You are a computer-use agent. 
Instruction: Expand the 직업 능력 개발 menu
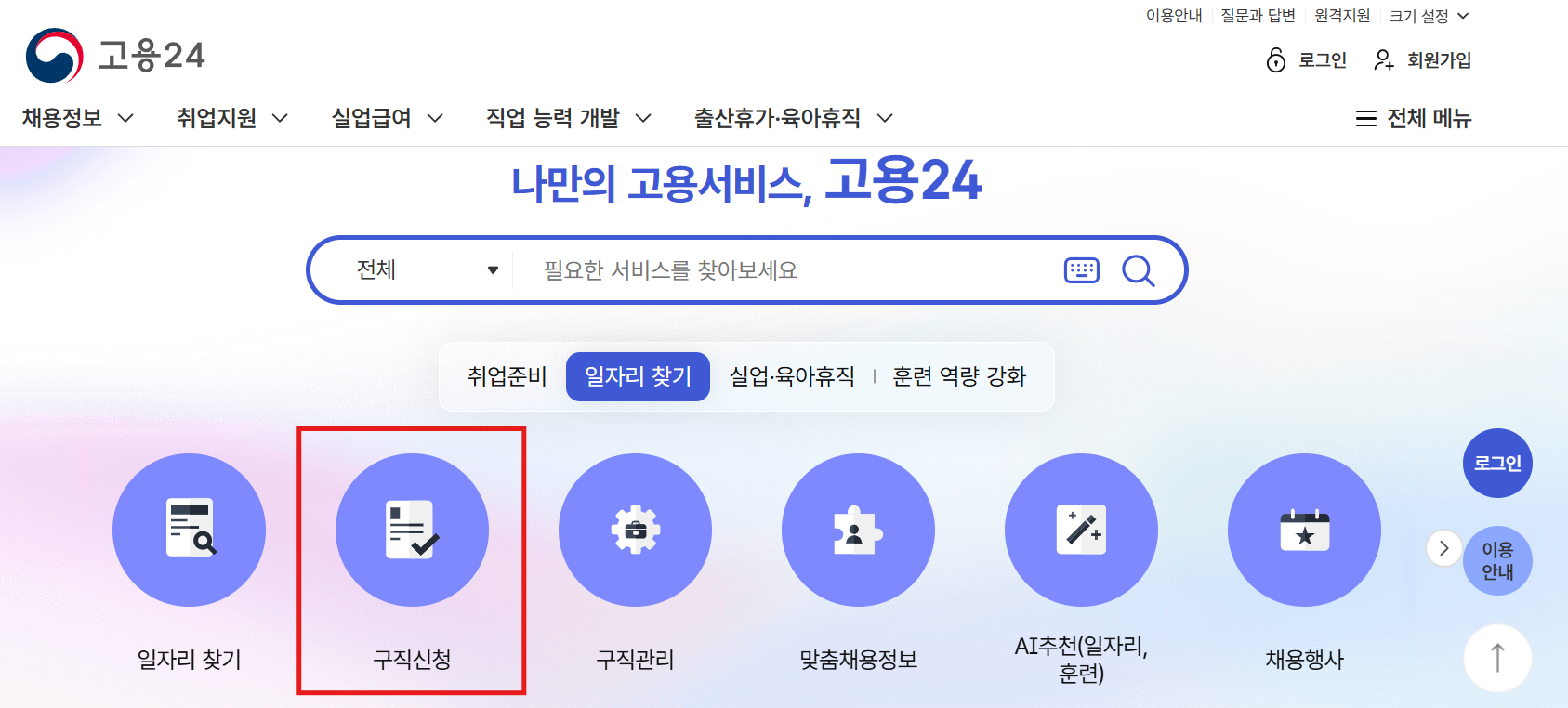pos(569,118)
